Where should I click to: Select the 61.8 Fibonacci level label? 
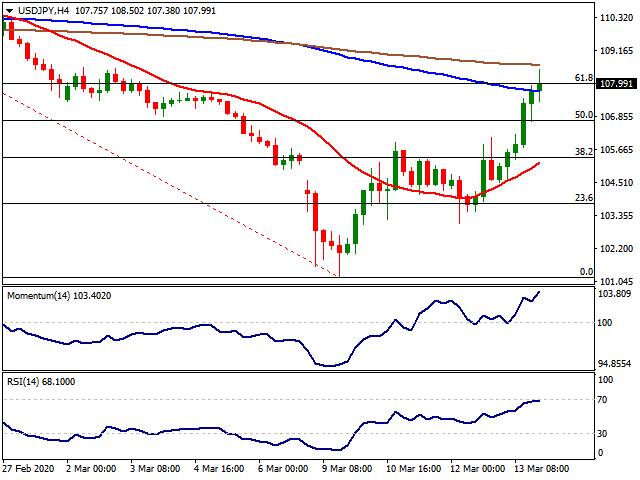[584, 78]
